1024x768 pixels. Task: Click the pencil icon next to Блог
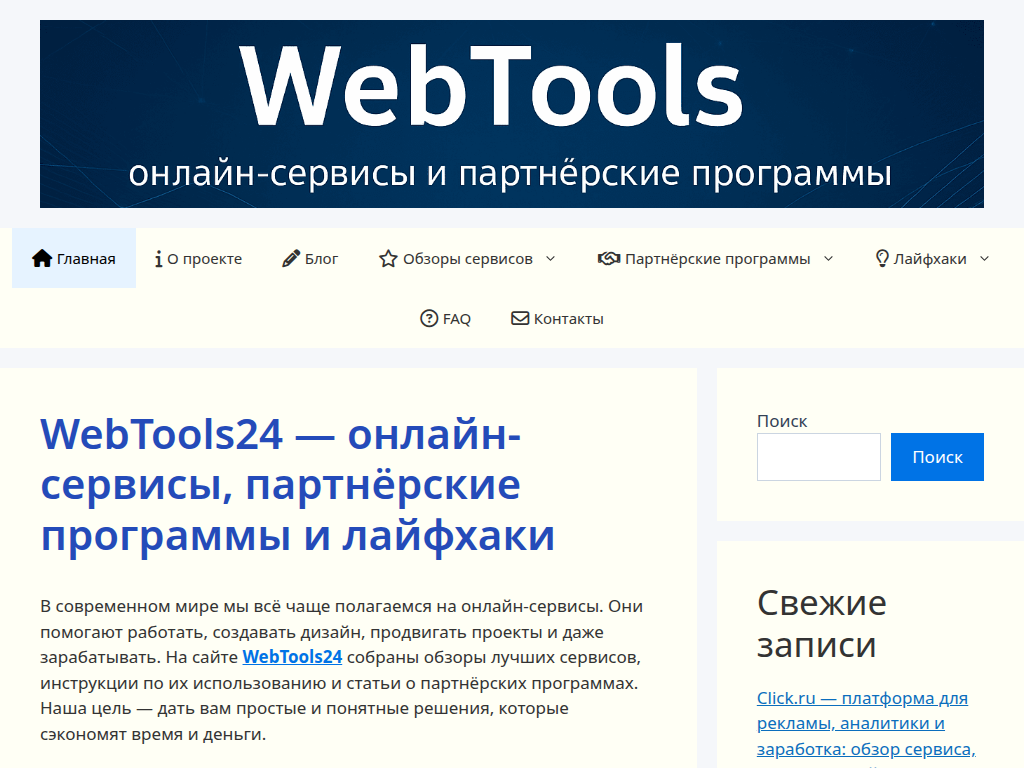pyautogui.click(x=290, y=258)
